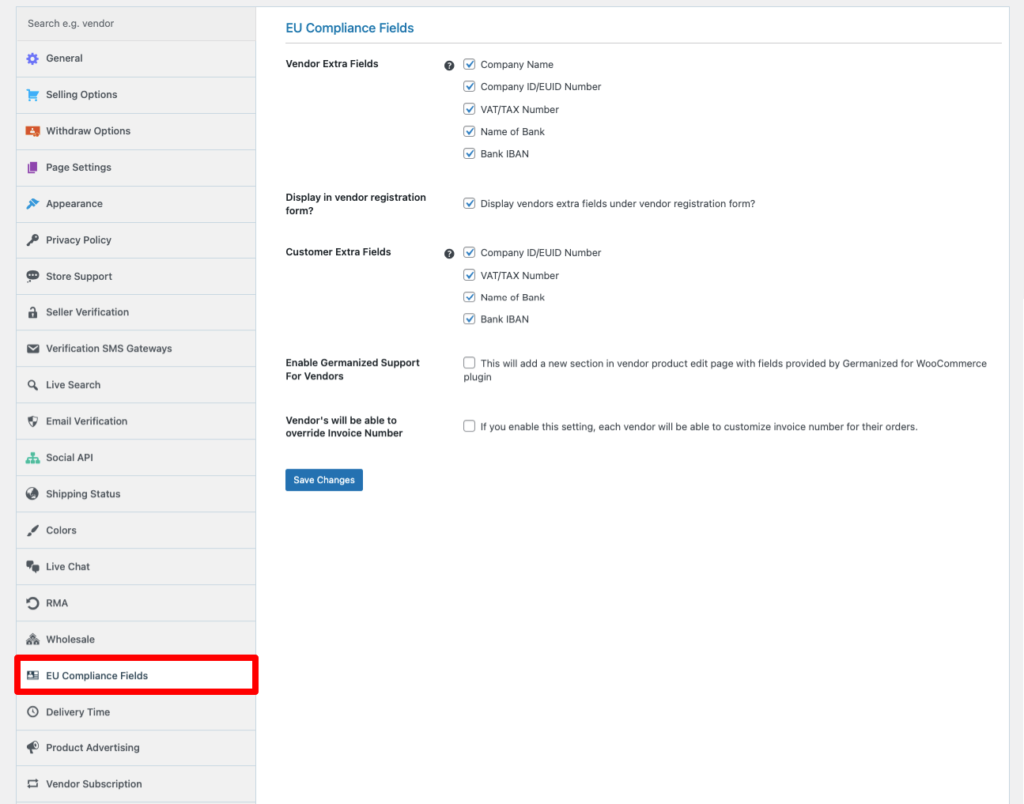The height and width of the screenshot is (804, 1024).
Task: Open the Selling Options section
Action: click(x=136, y=95)
